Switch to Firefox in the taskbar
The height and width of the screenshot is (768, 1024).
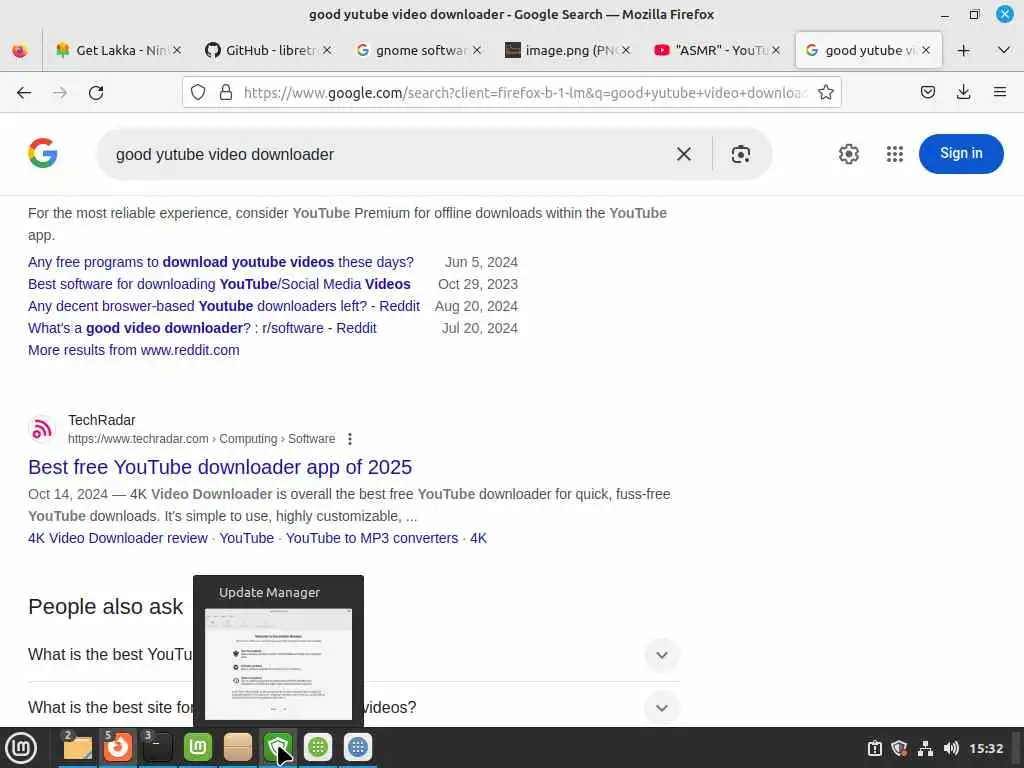pos(118,747)
